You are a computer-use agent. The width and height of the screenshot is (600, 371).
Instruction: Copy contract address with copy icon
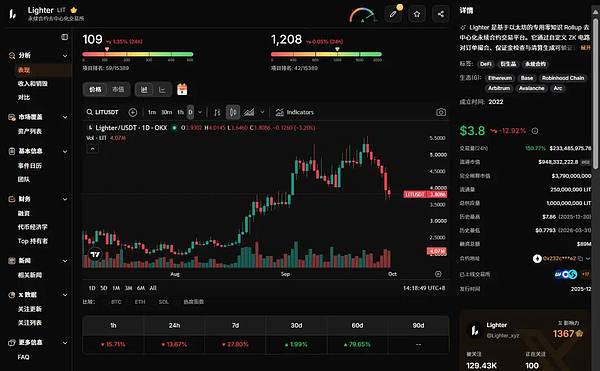point(580,259)
